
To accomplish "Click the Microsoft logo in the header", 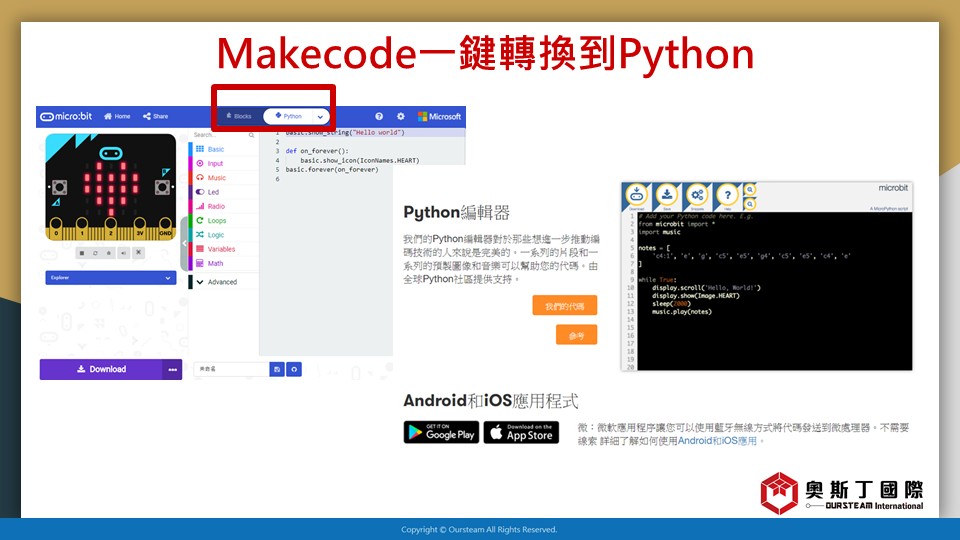I will [440, 116].
